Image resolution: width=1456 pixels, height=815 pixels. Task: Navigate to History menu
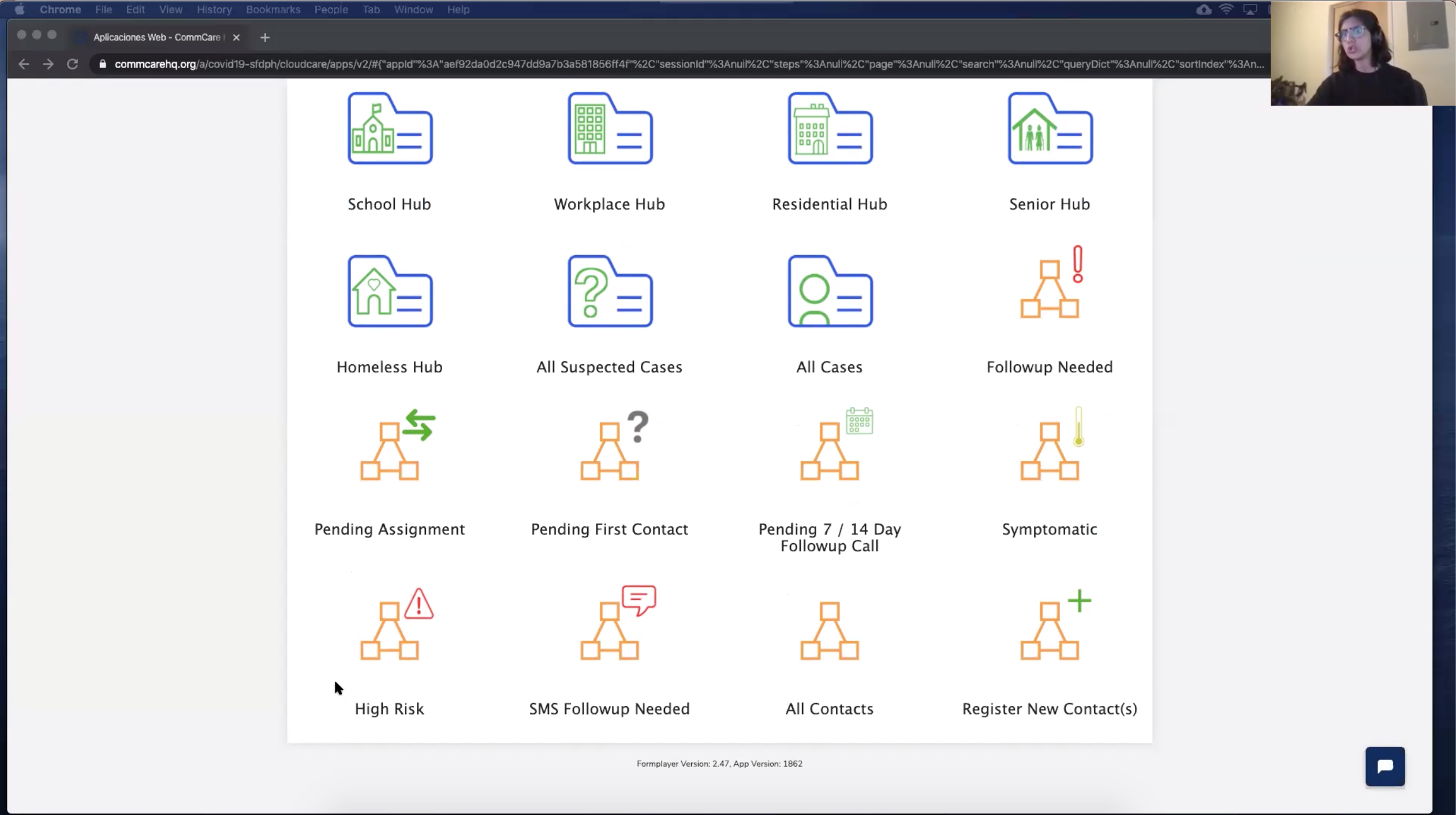(214, 9)
